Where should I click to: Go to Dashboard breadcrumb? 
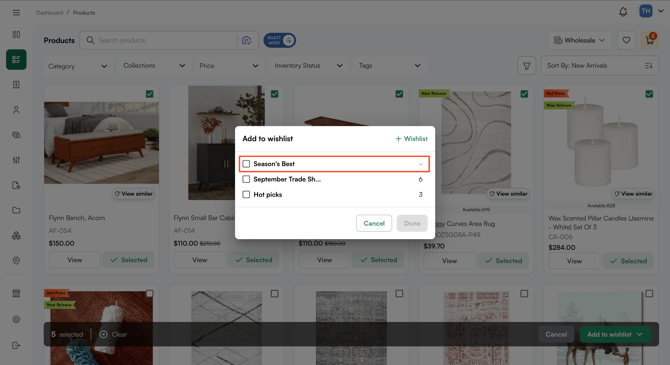[50, 13]
